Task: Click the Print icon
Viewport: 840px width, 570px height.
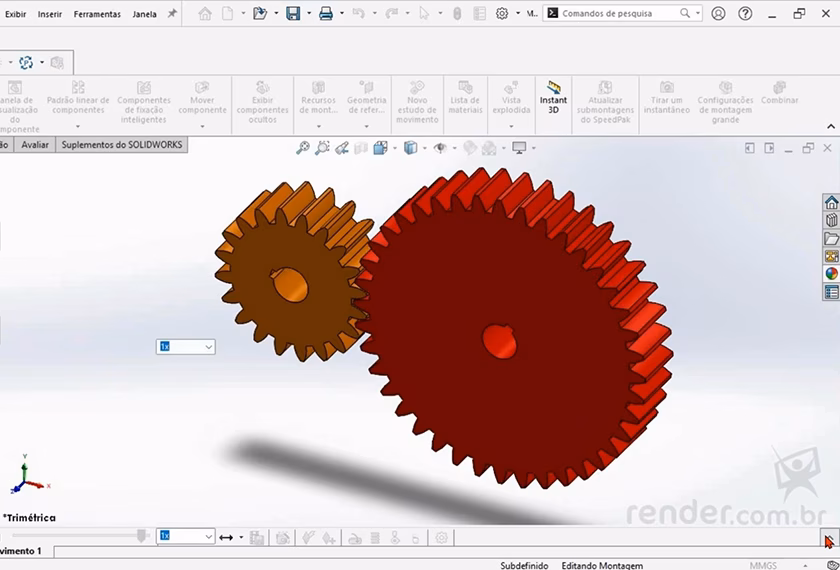Action: (326, 14)
